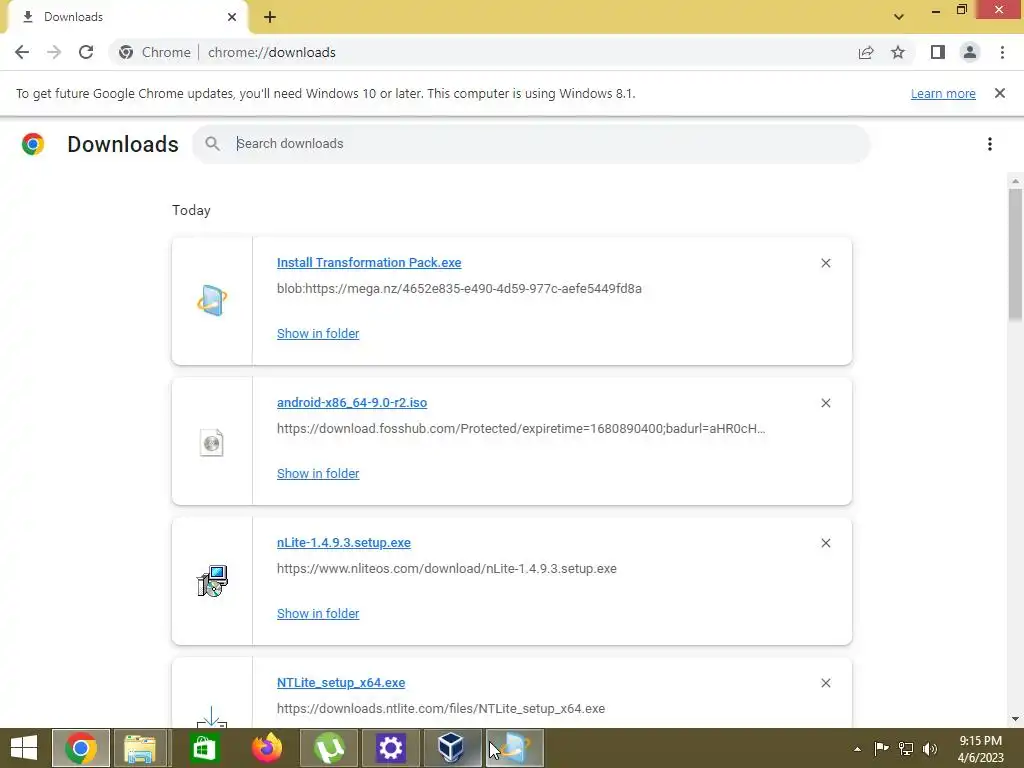Open the volume speaker icon
Image resolution: width=1024 pixels, height=768 pixels.
coord(930,748)
